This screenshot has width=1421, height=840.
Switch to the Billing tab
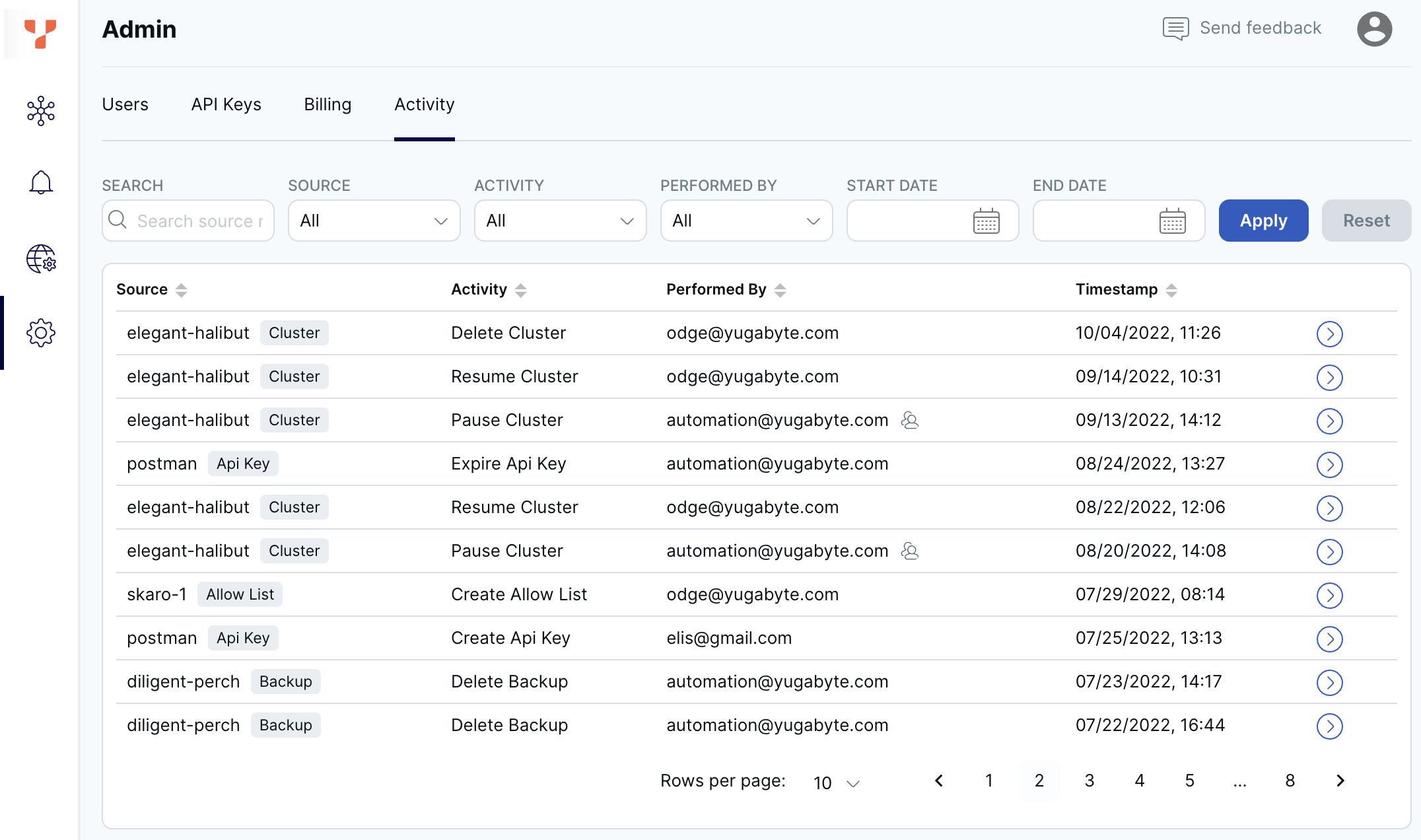click(328, 104)
